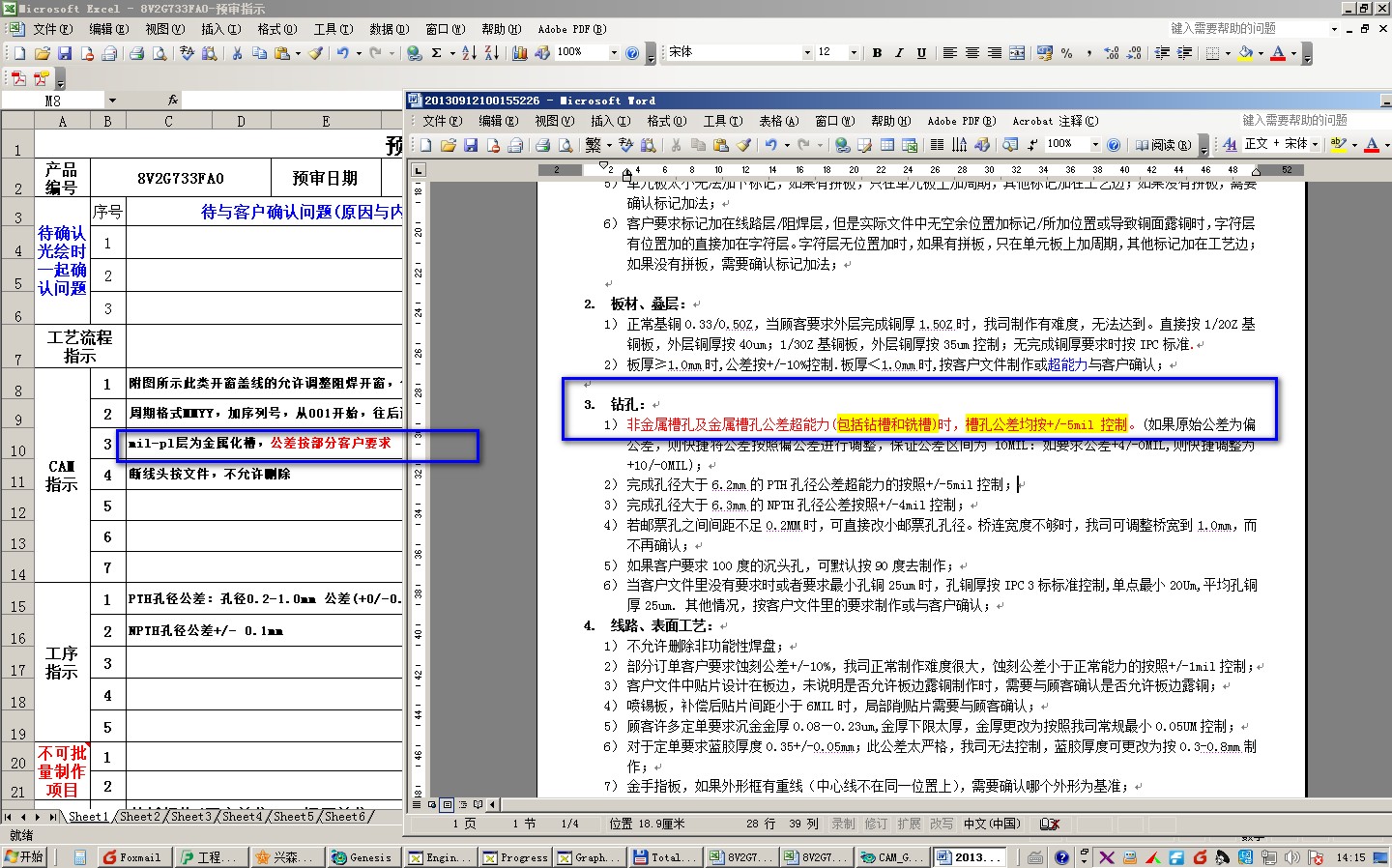Click the Windows 开始 Start button

point(25,857)
